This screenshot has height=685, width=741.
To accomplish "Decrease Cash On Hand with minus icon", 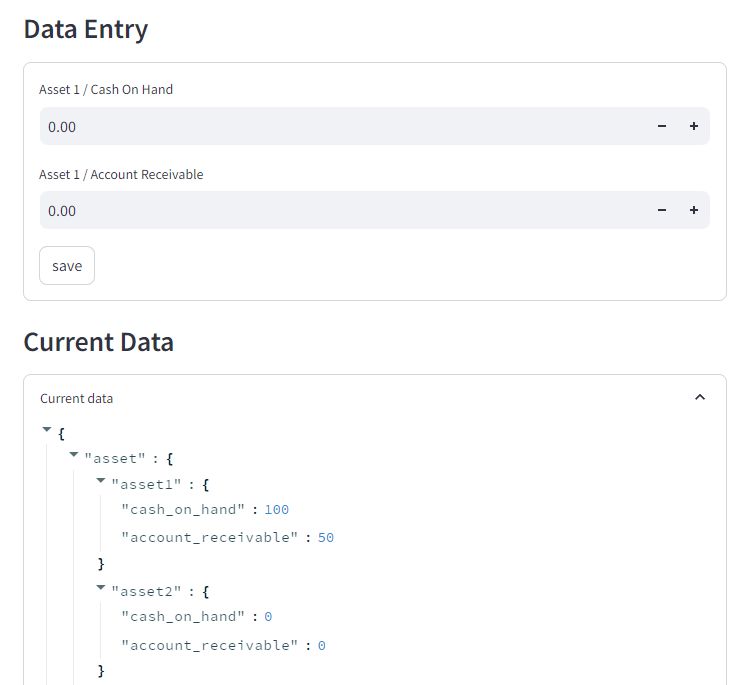I will click(661, 126).
